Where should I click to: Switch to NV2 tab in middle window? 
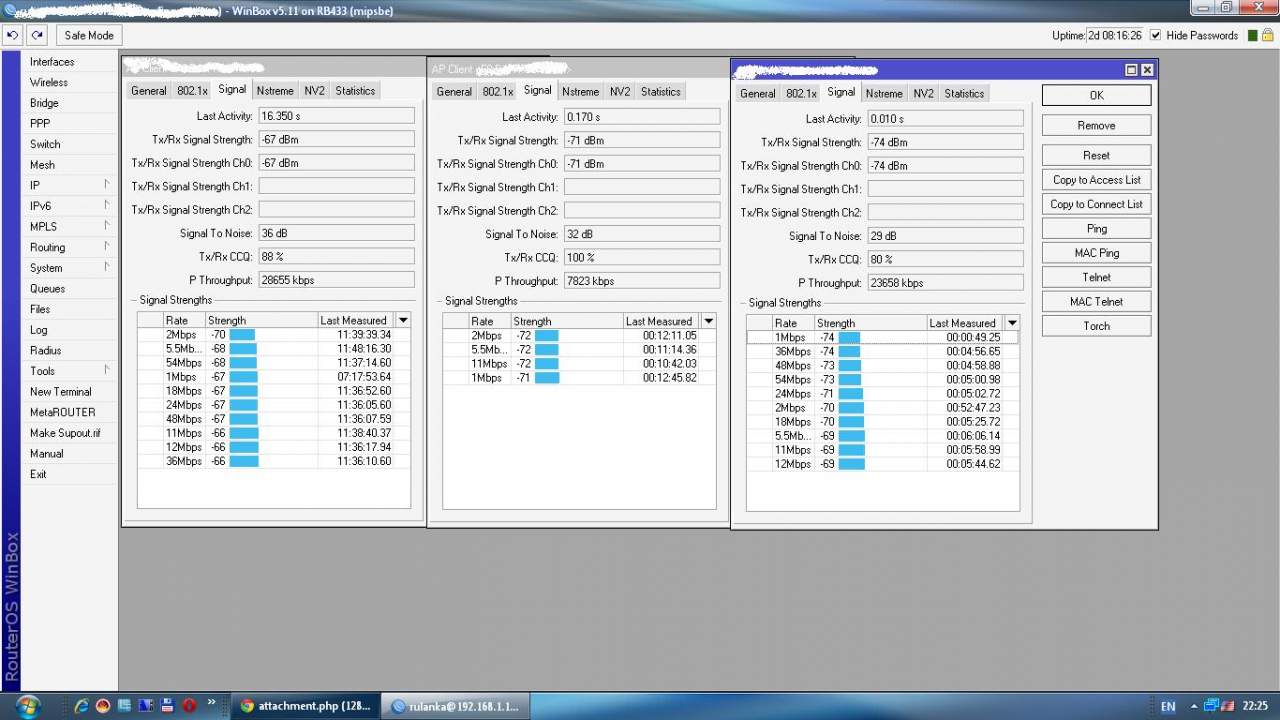pos(620,92)
